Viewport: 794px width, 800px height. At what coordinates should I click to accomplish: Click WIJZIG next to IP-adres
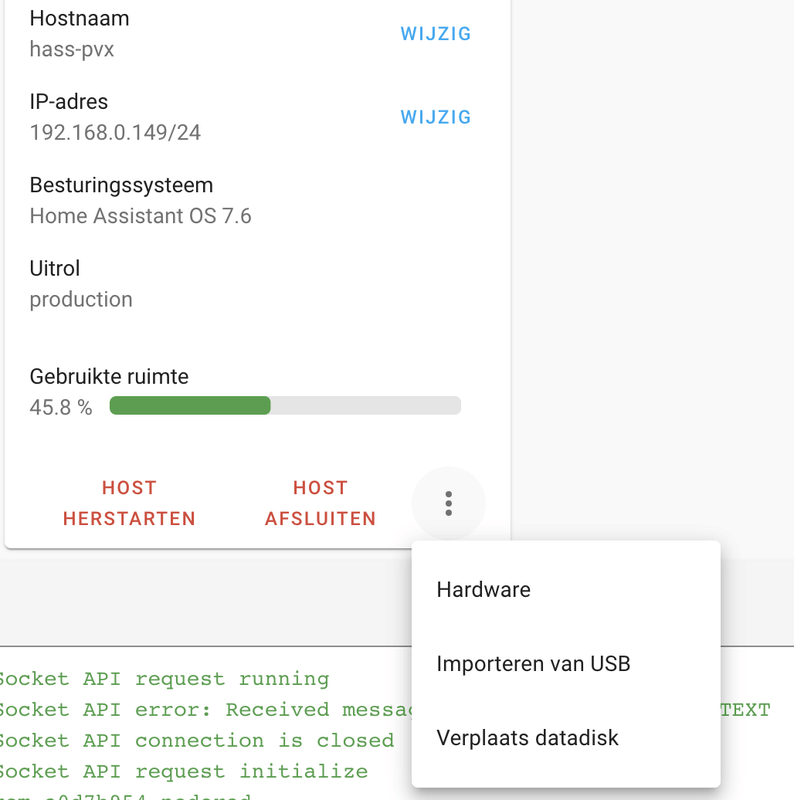coord(436,117)
